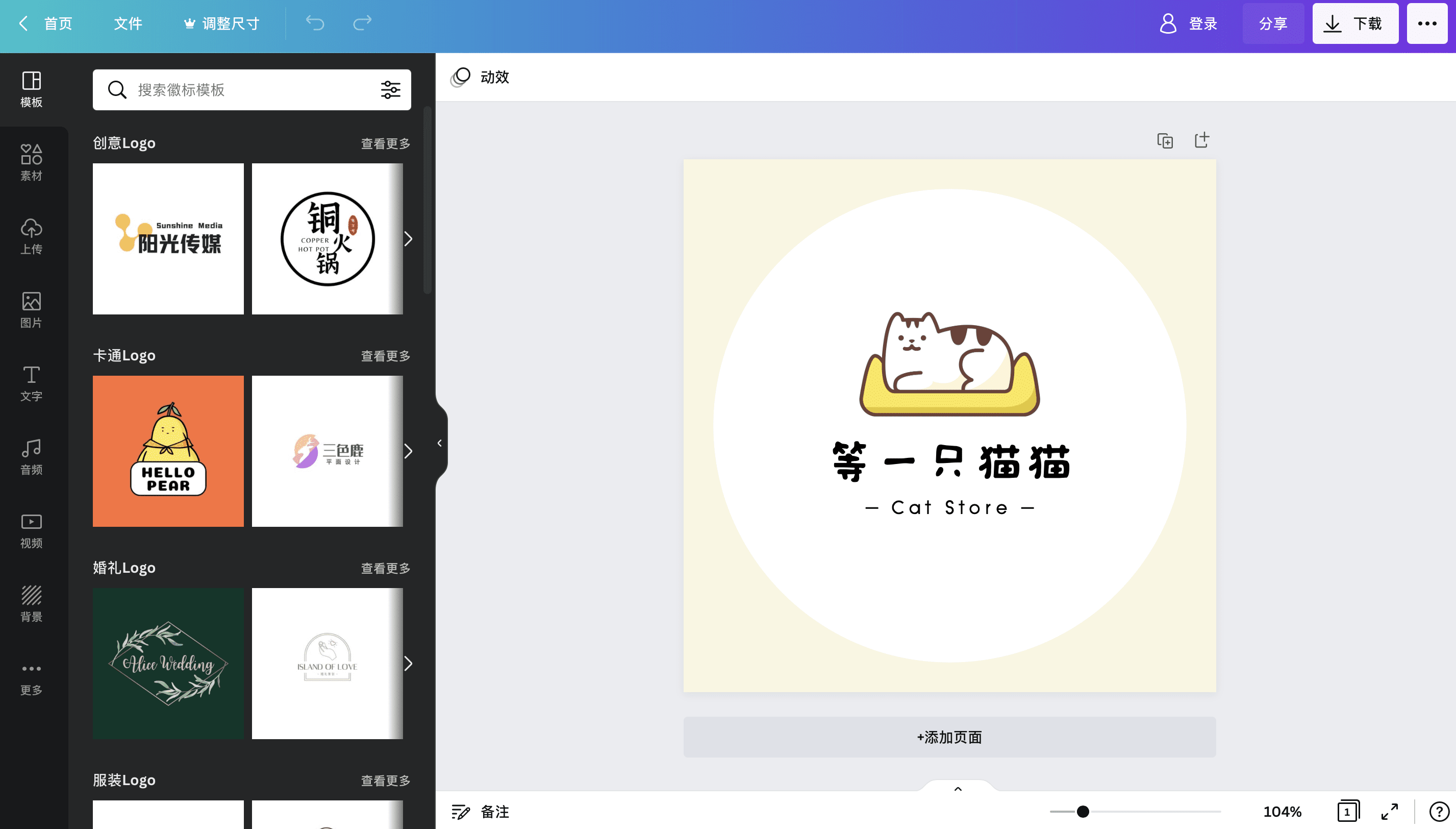Viewport: 1456px width, 829px height.
Task: Redo the last action
Action: pyautogui.click(x=361, y=23)
